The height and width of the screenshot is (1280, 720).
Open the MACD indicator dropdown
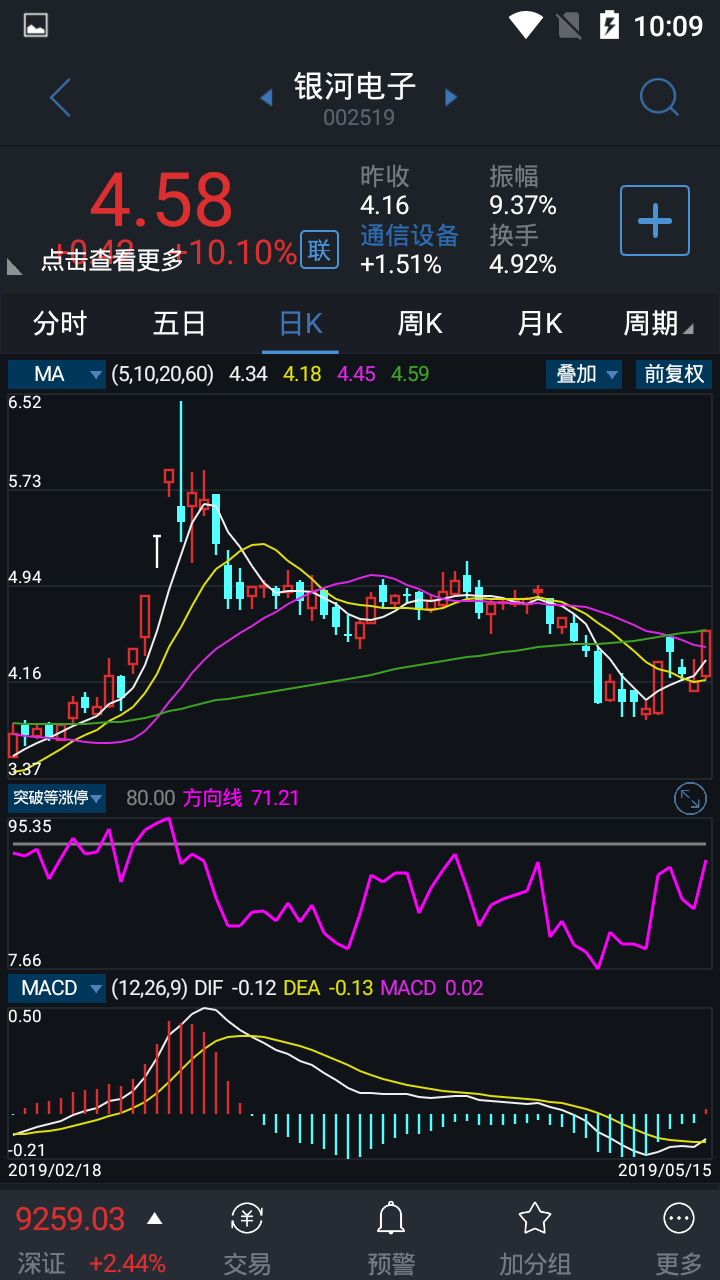[57, 988]
